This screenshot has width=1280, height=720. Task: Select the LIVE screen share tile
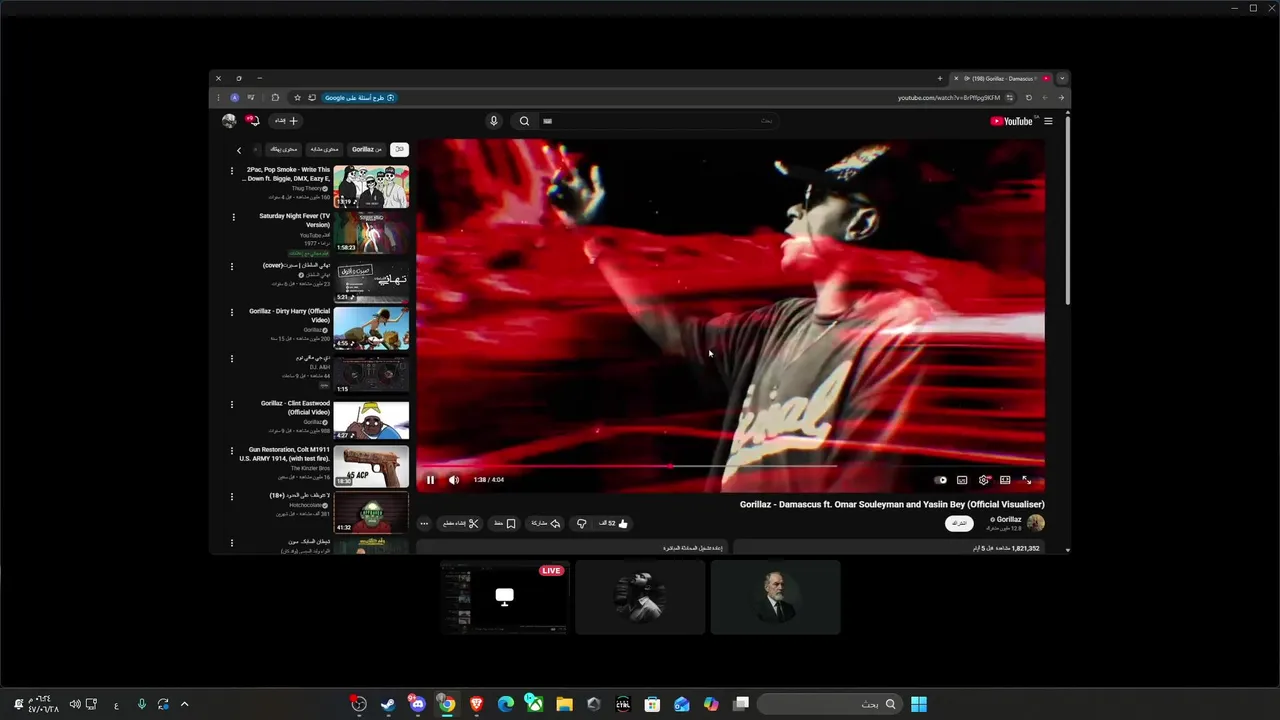click(504, 597)
